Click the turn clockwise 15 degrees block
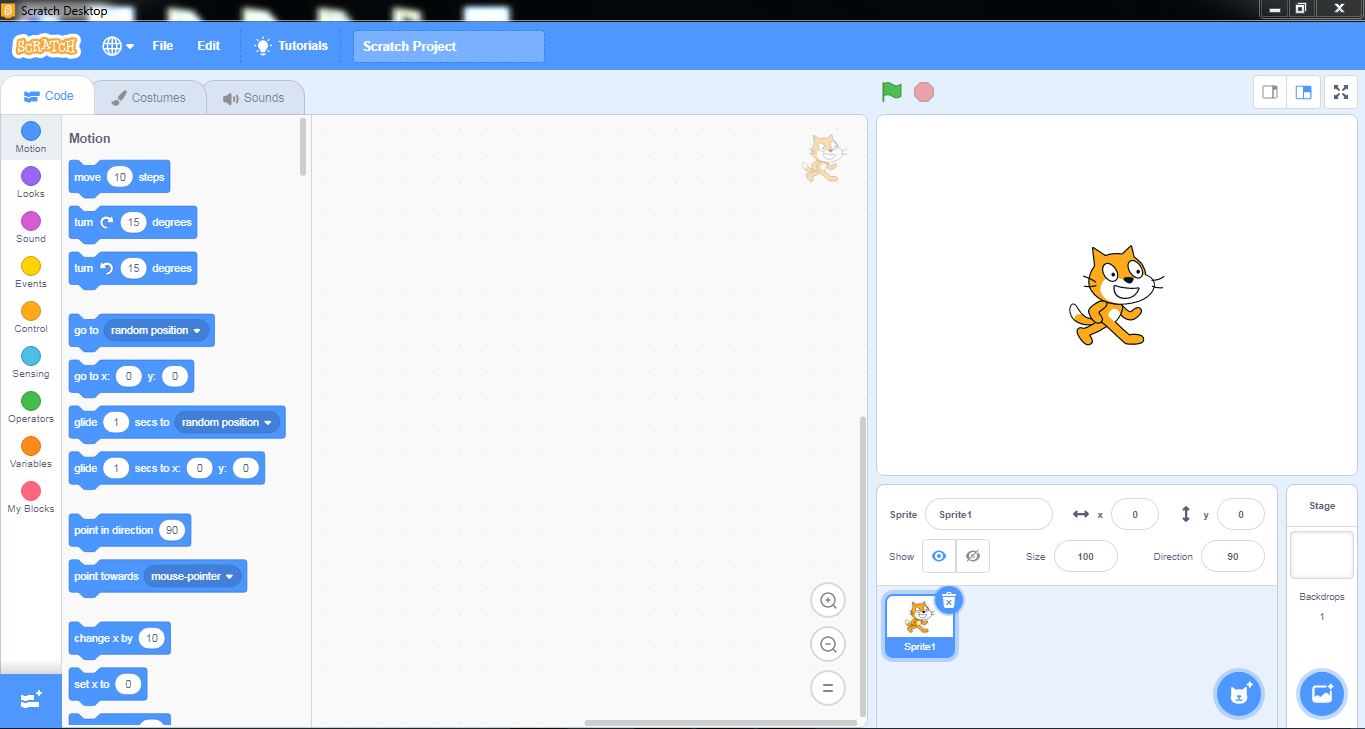This screenshot has height=729, width=1365. pos(132,222)
